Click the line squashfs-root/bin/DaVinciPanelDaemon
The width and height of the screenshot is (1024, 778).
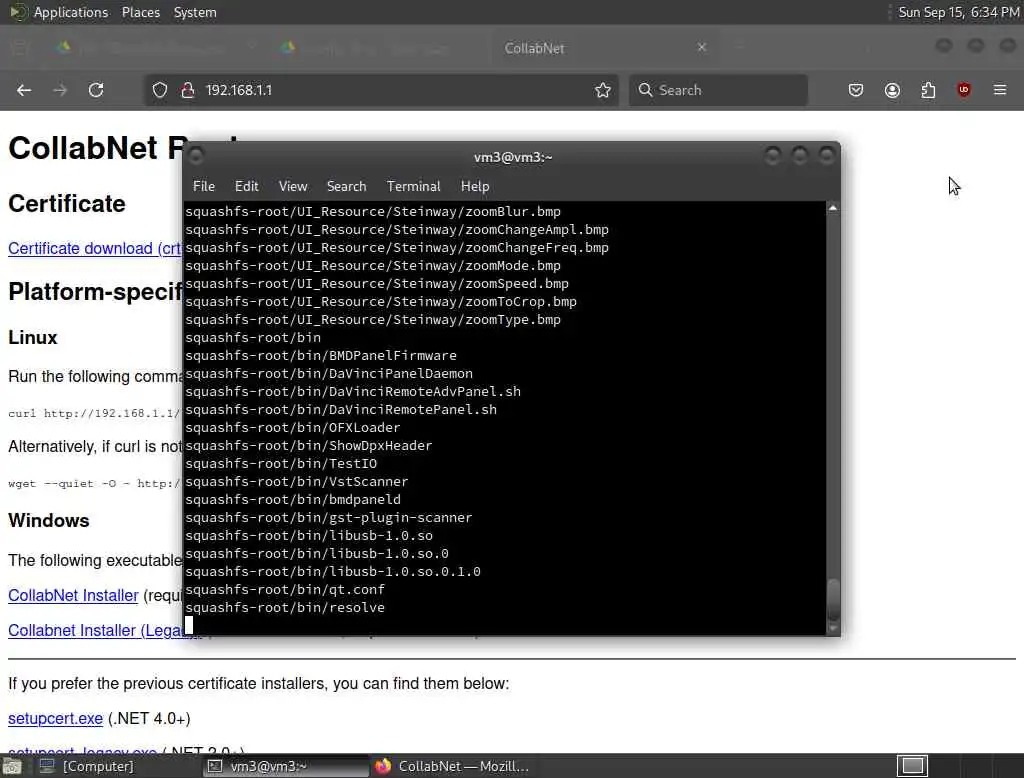328,374
